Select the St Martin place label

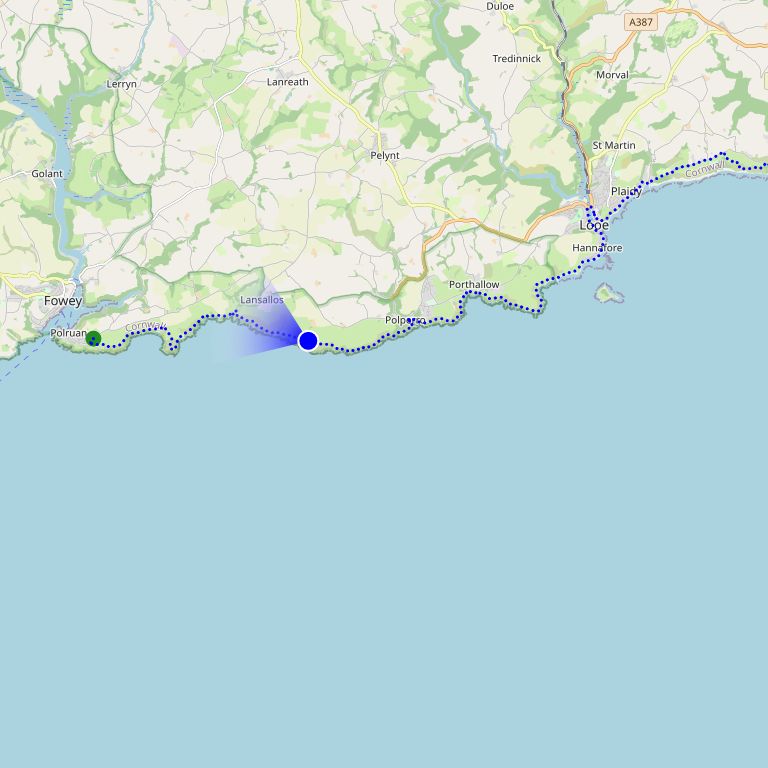tap(614, 145)
